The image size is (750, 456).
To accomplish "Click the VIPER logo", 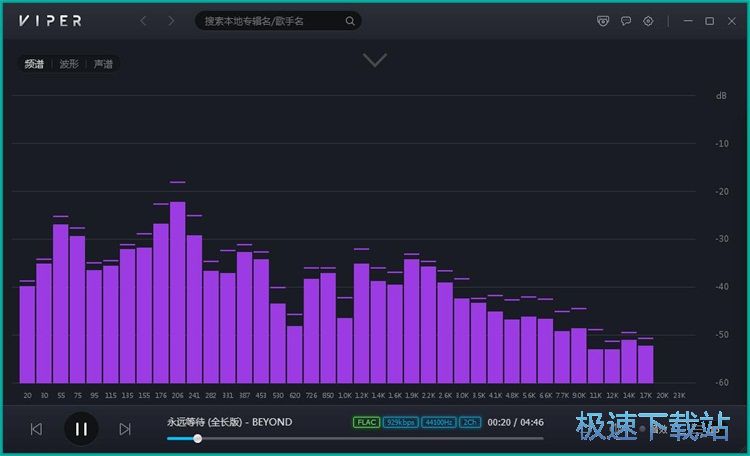I will point(50,21).
